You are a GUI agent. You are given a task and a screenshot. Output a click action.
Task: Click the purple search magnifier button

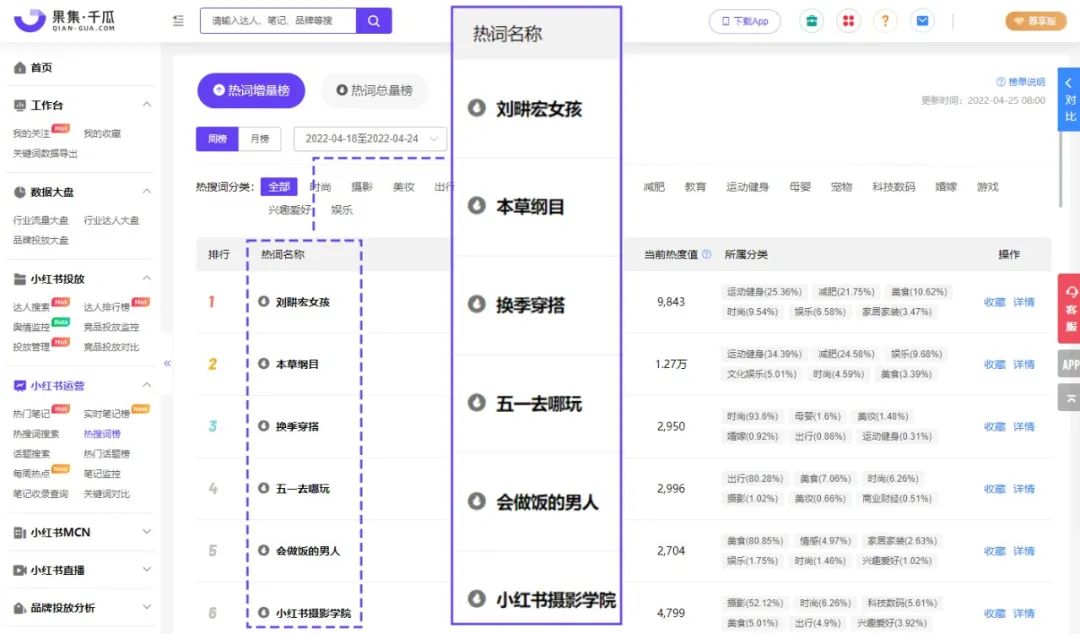374,21
